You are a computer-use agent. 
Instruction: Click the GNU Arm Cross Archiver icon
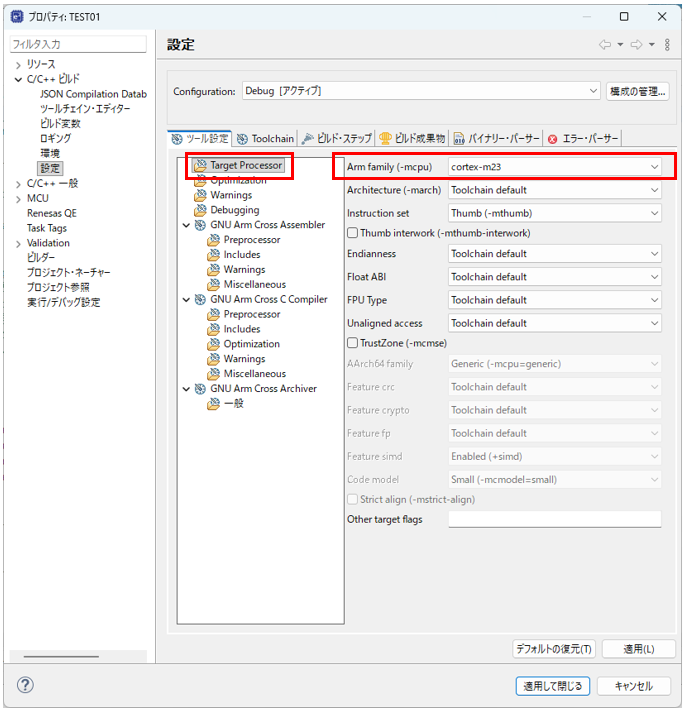tap(200, 388)
